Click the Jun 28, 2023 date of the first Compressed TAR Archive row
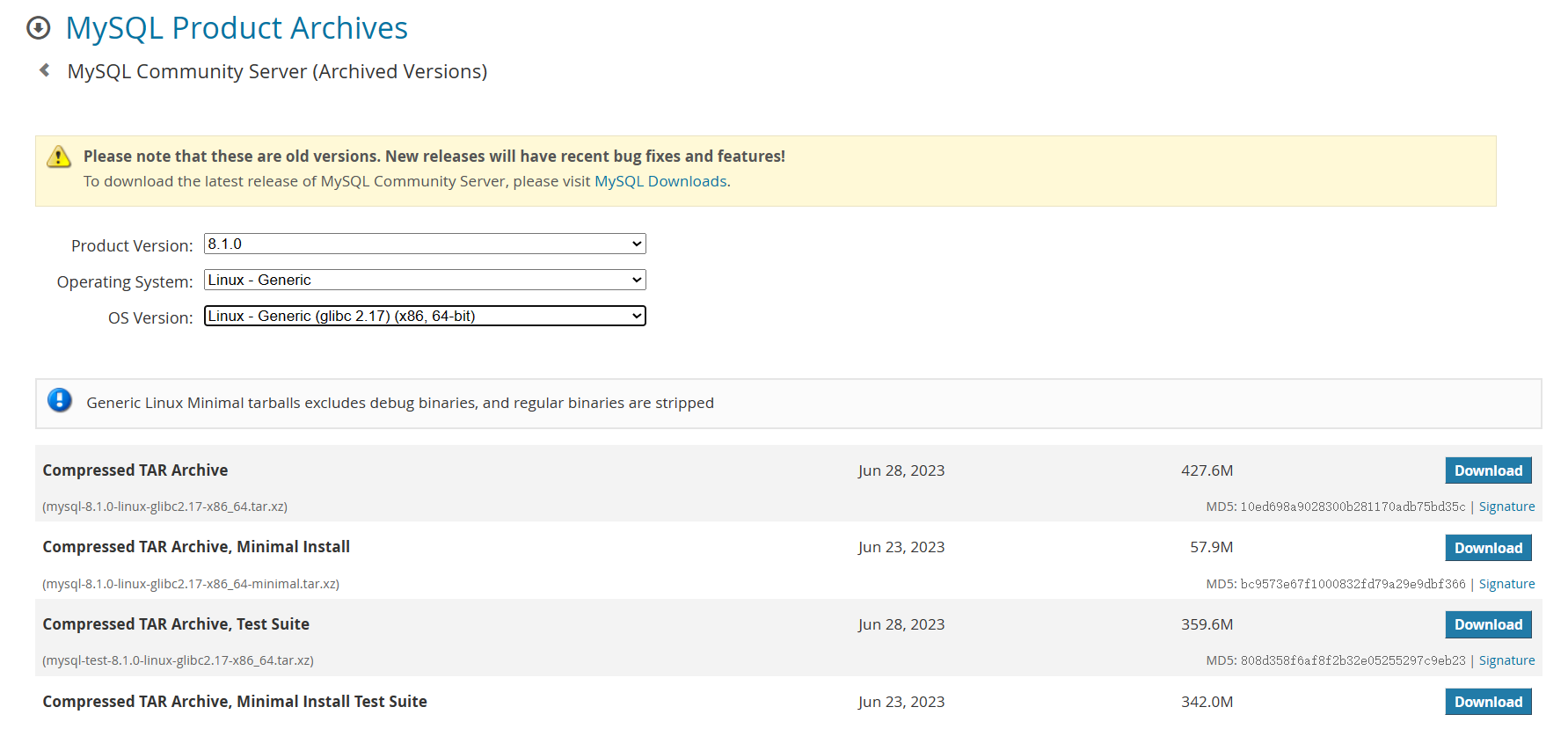This screenshot has height=729, width=1568. pos(901,470)
